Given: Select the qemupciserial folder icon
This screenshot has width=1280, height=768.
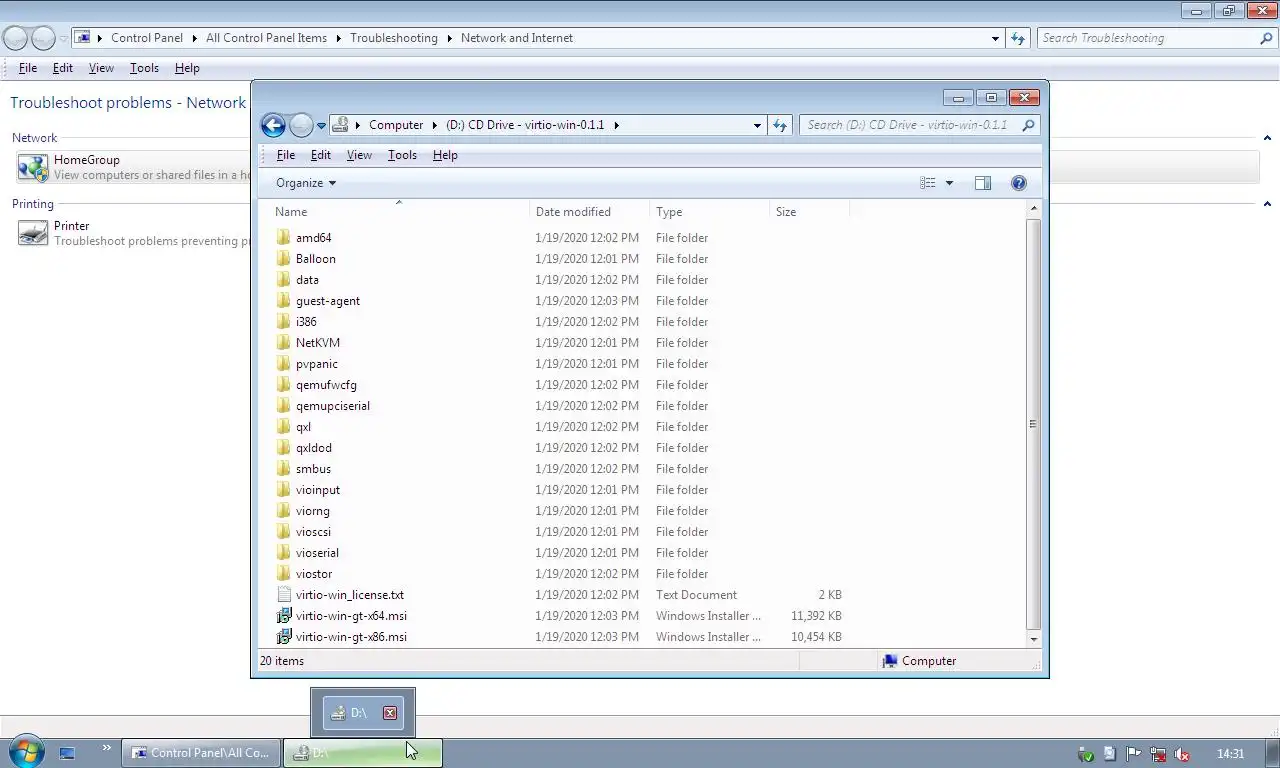Looking at the screenshot, I should [284, 406].
